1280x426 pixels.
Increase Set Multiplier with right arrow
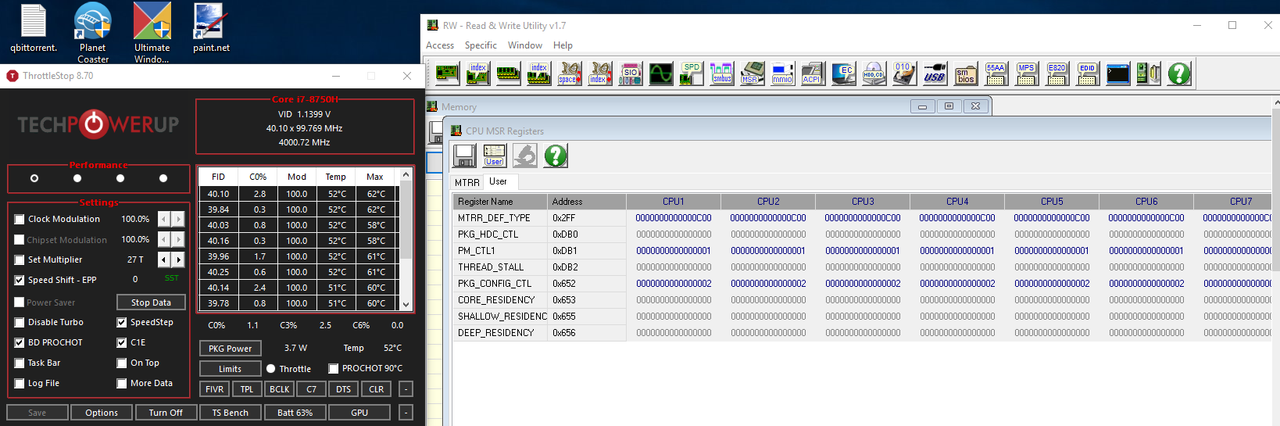[x=179, y=260]
